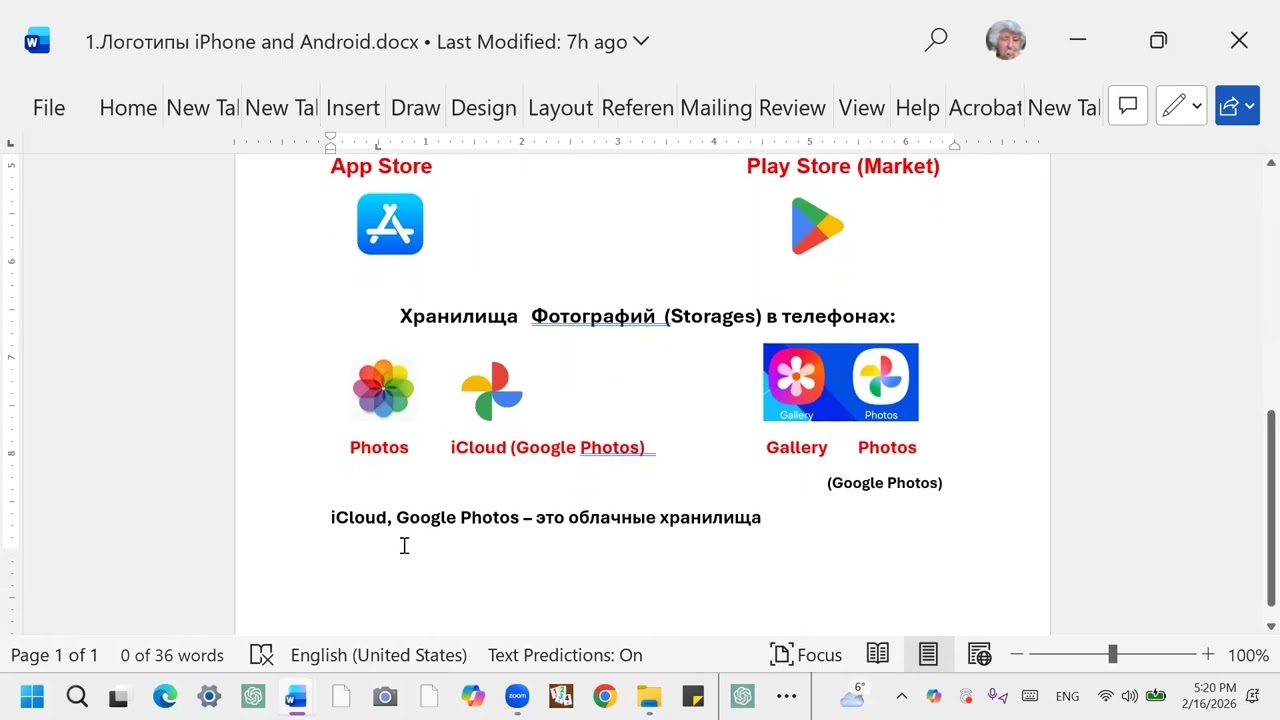Image resolution: width=1280 pixels, height=720 pixels.
Task: Open the Help ribbon tab
Action: [917, 107]
